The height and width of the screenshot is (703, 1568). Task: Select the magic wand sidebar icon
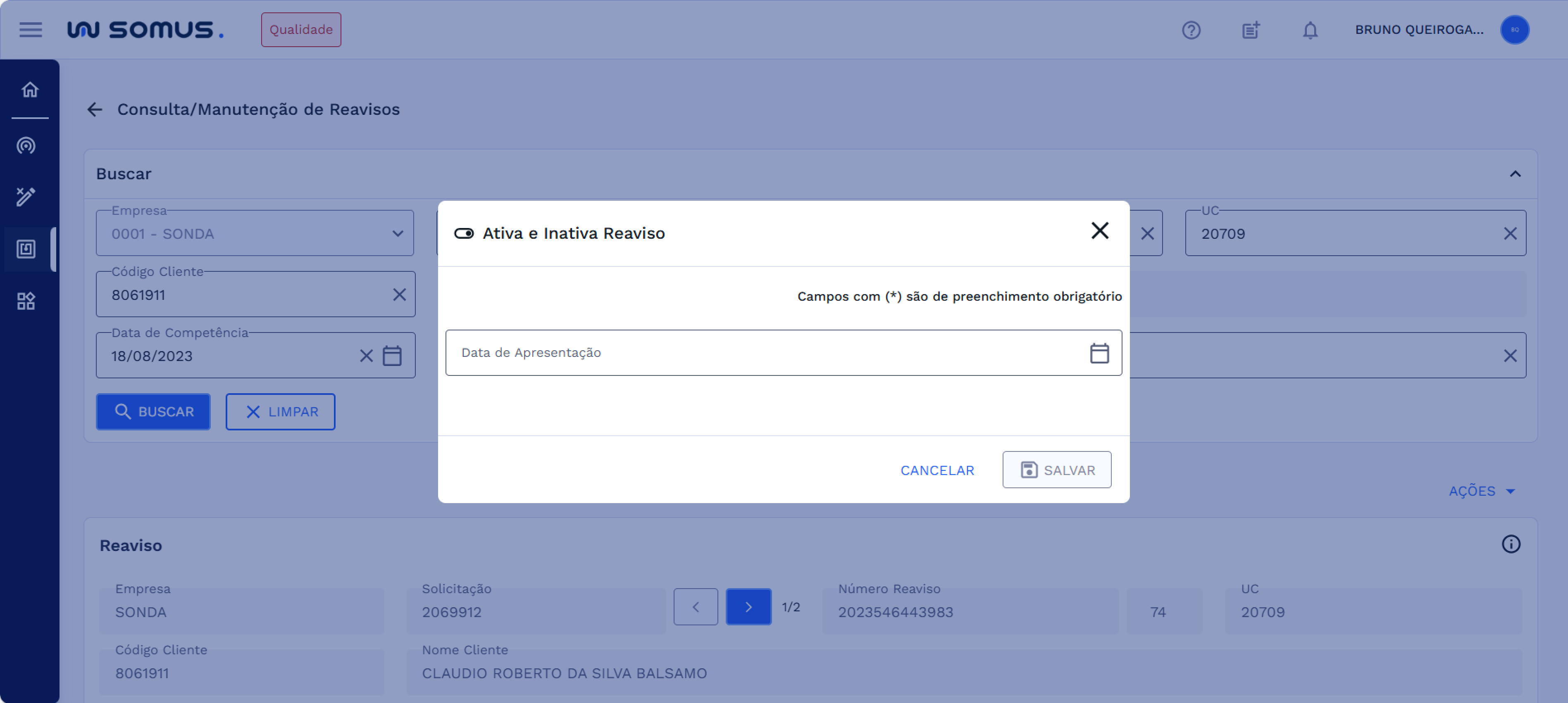pyautogui.click(x=26, y=197)
